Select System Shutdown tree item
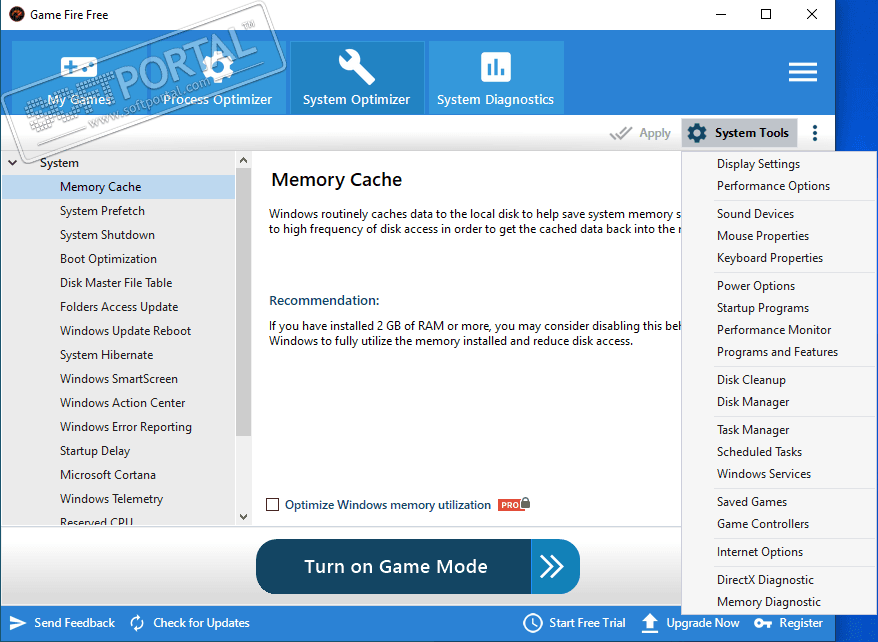878x642 pixels. [107, 235]
